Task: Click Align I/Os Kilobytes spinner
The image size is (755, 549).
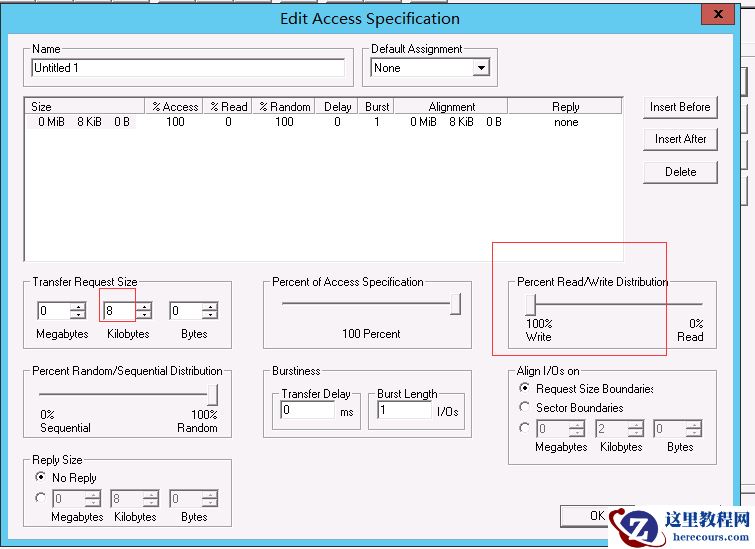Action: [x=636, y=429]
